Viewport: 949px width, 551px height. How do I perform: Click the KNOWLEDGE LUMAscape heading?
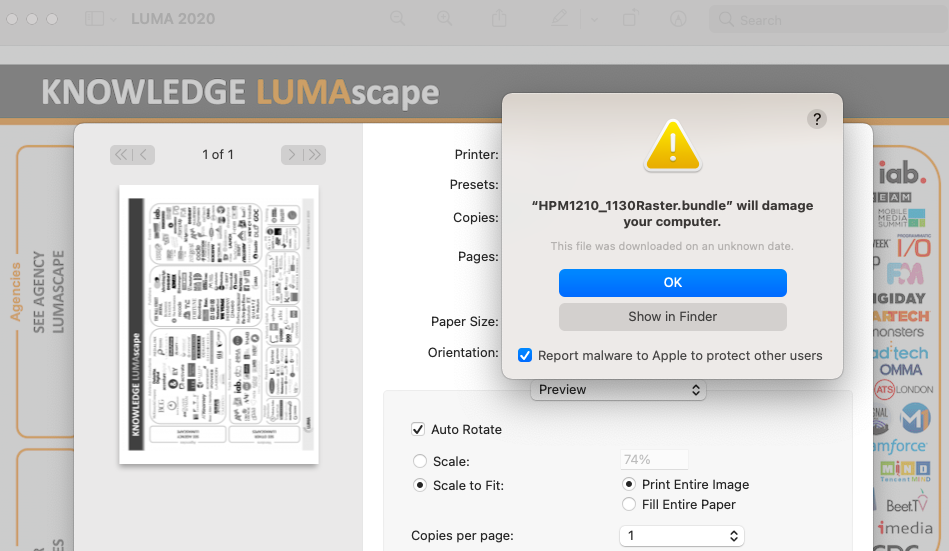[x=240, y=93]
